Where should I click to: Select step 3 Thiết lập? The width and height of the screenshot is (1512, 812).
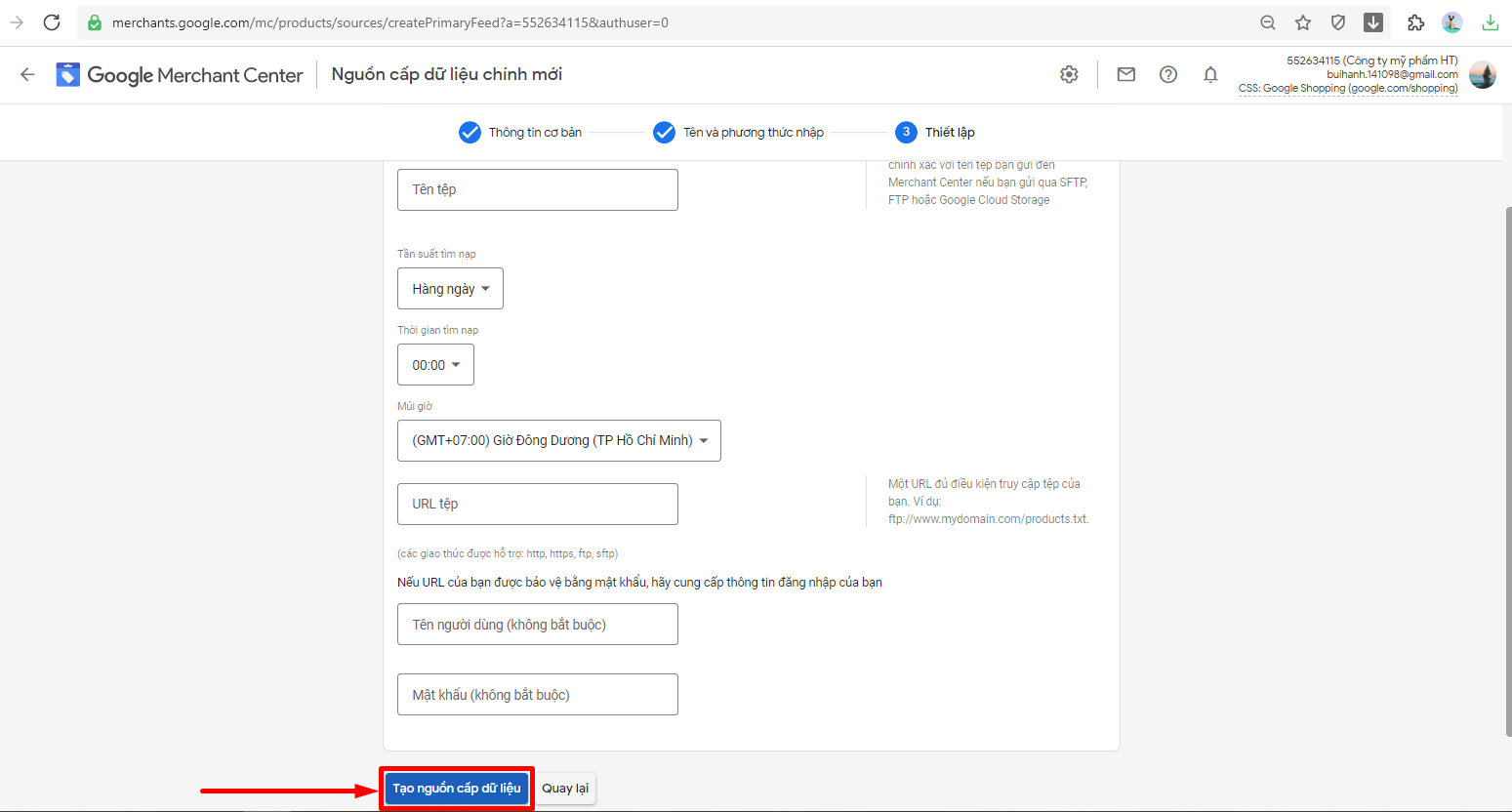[x=934, y=133]
